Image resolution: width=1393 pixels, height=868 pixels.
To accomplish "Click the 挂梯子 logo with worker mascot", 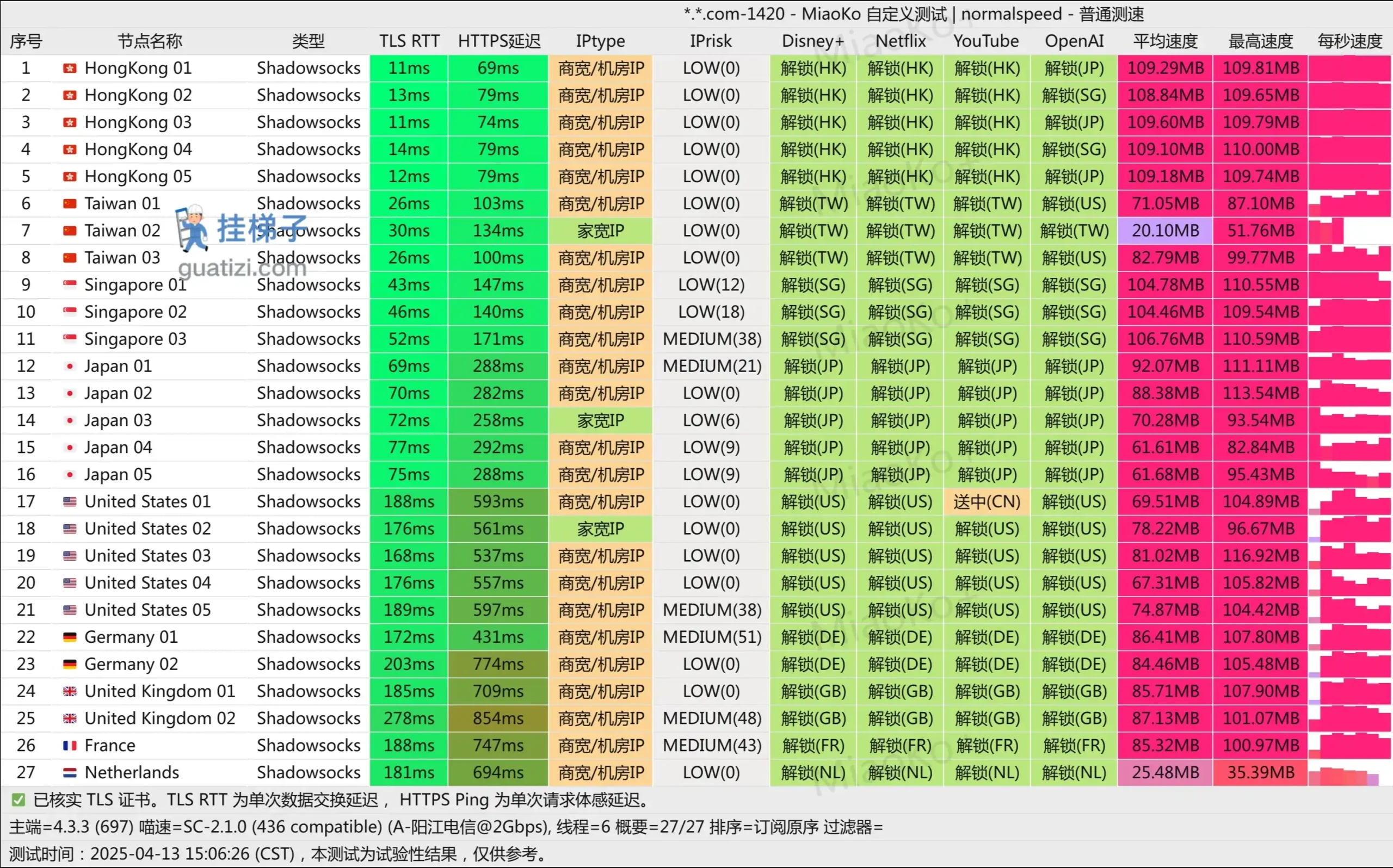I will [x=241, y=228].
